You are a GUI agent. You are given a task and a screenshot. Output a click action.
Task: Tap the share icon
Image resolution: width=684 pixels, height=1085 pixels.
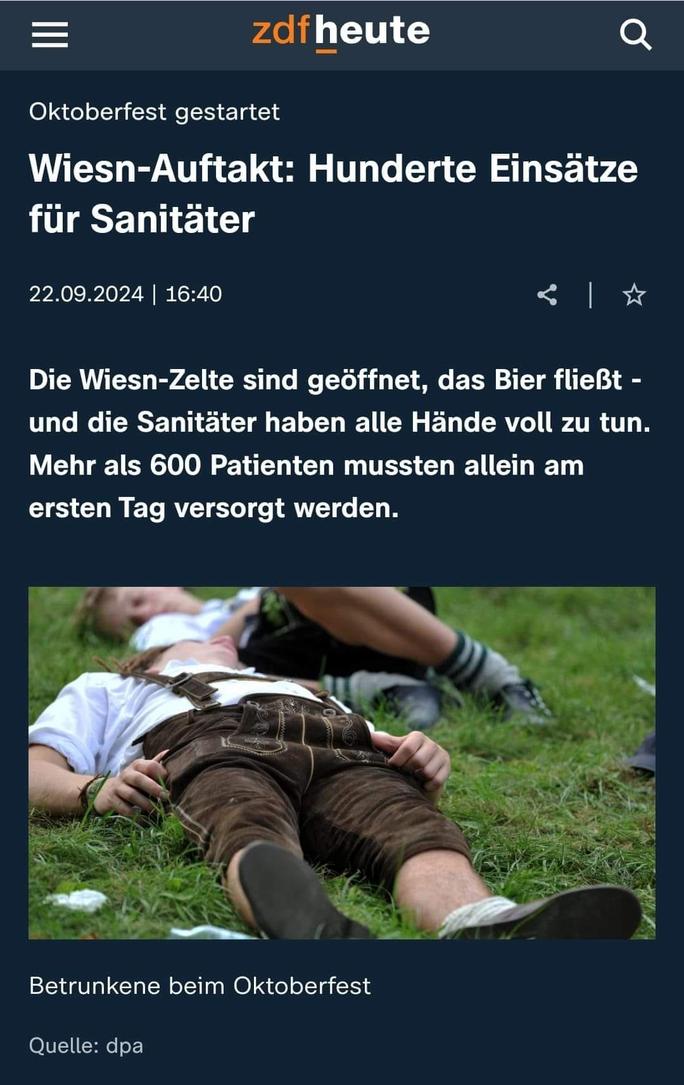pyautogui.click(x=547, y=295)
